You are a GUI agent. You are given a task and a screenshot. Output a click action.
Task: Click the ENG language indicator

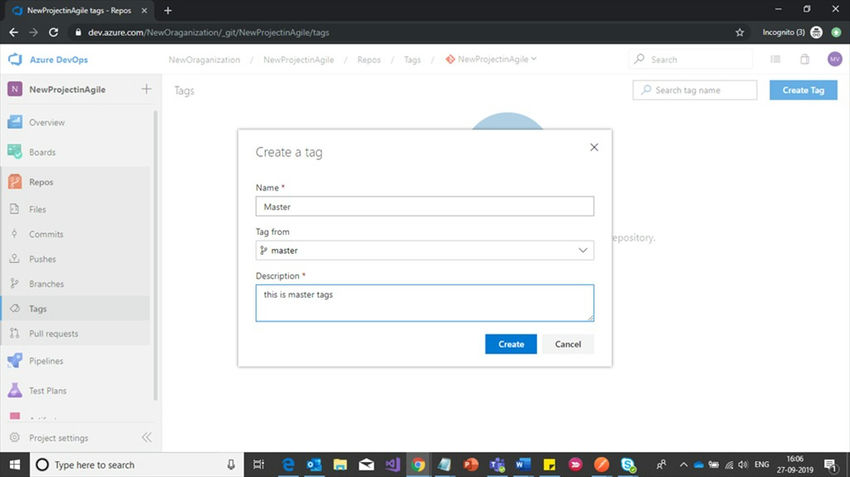tap(761, 465)
